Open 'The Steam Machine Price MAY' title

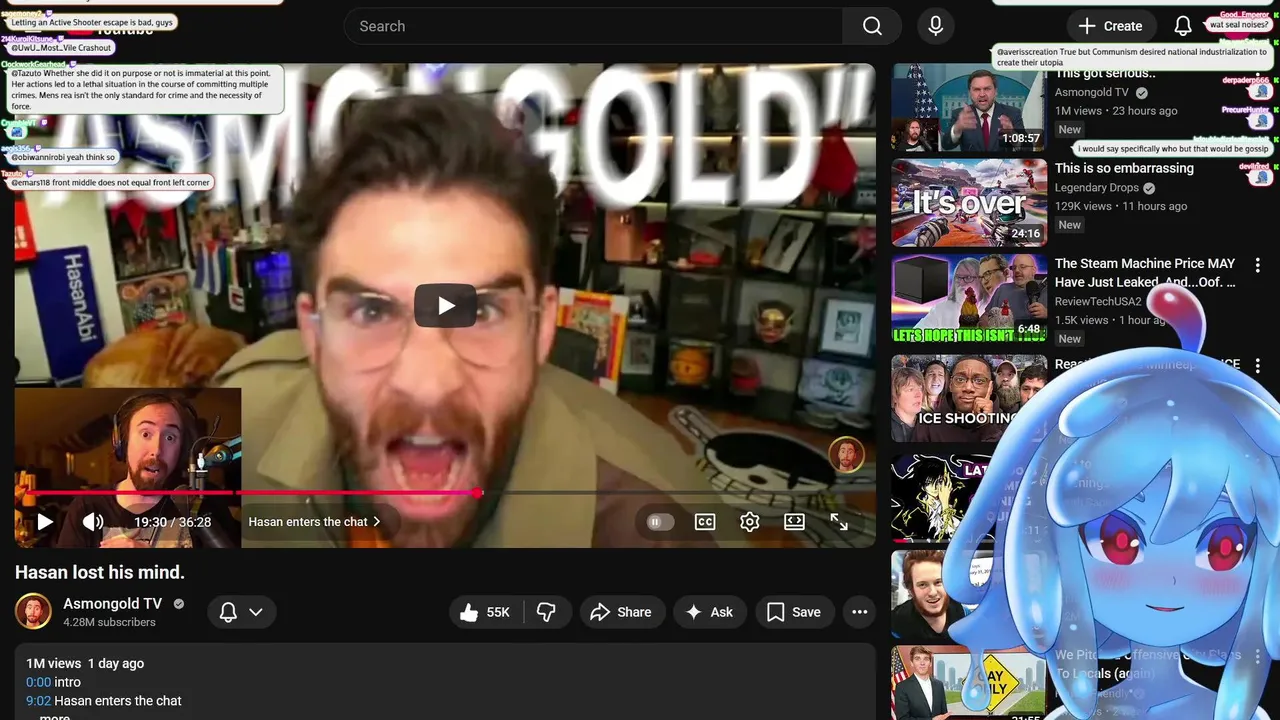click(1145, 273)
